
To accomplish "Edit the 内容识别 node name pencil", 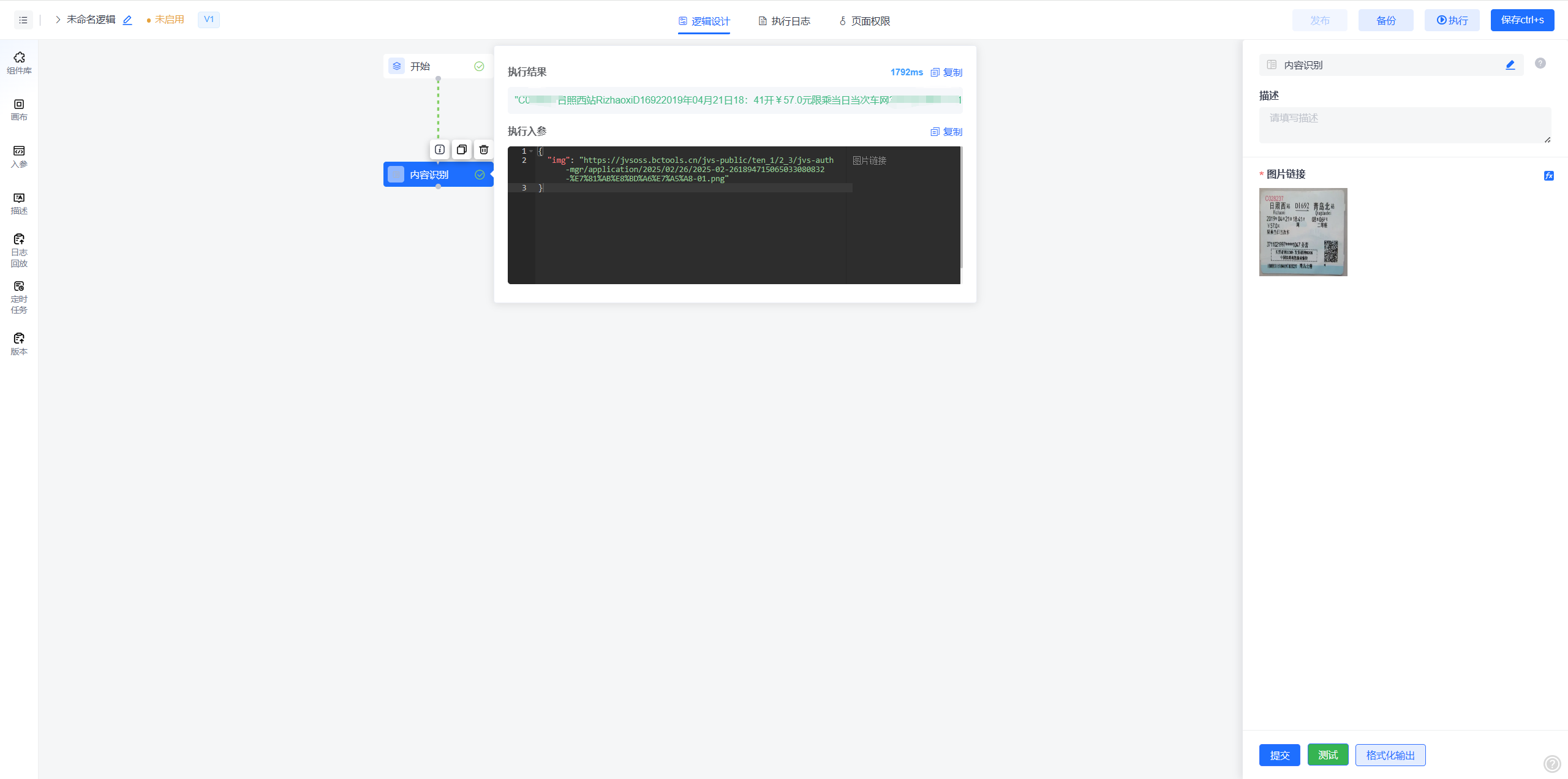I will click(x=1510, y=65).
